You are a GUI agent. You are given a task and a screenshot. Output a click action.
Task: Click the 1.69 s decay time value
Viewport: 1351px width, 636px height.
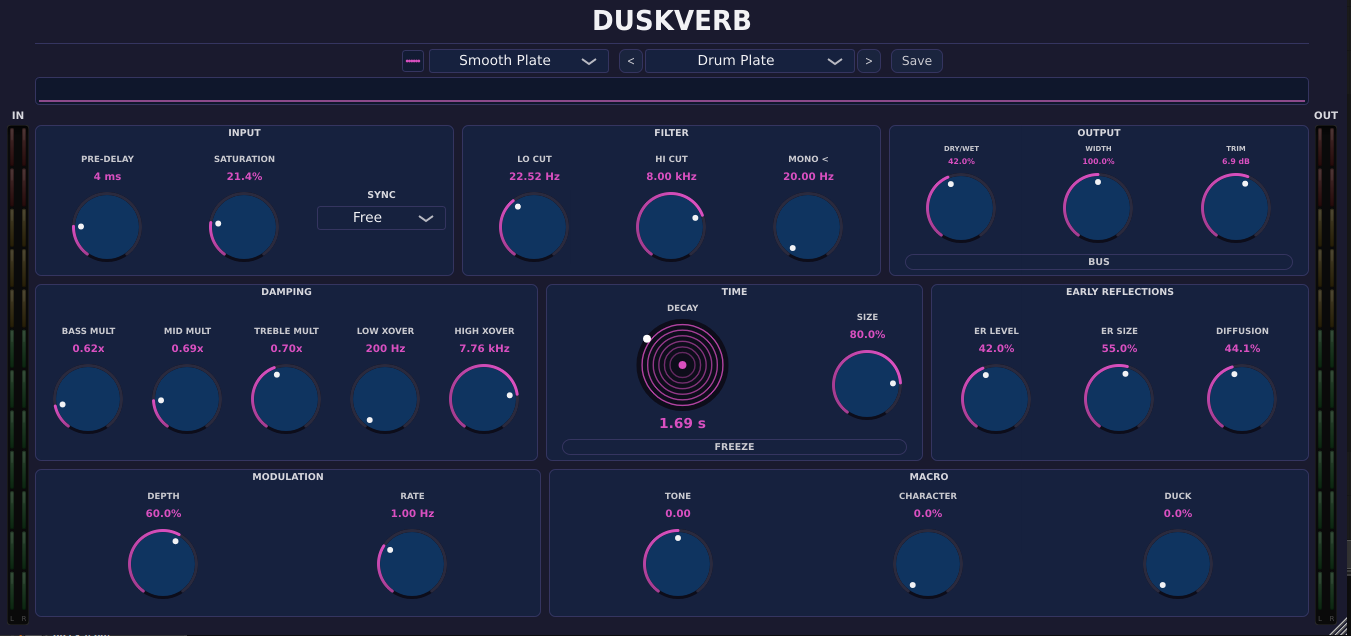682,424
